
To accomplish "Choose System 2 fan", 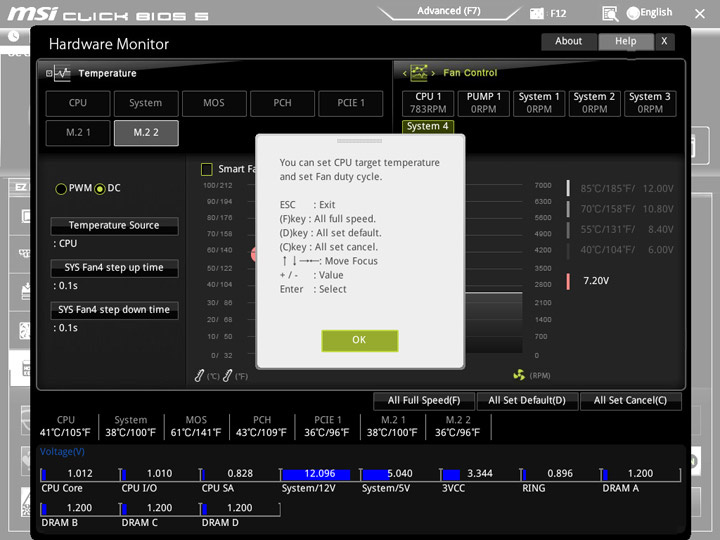I will (x=595, y=103).
